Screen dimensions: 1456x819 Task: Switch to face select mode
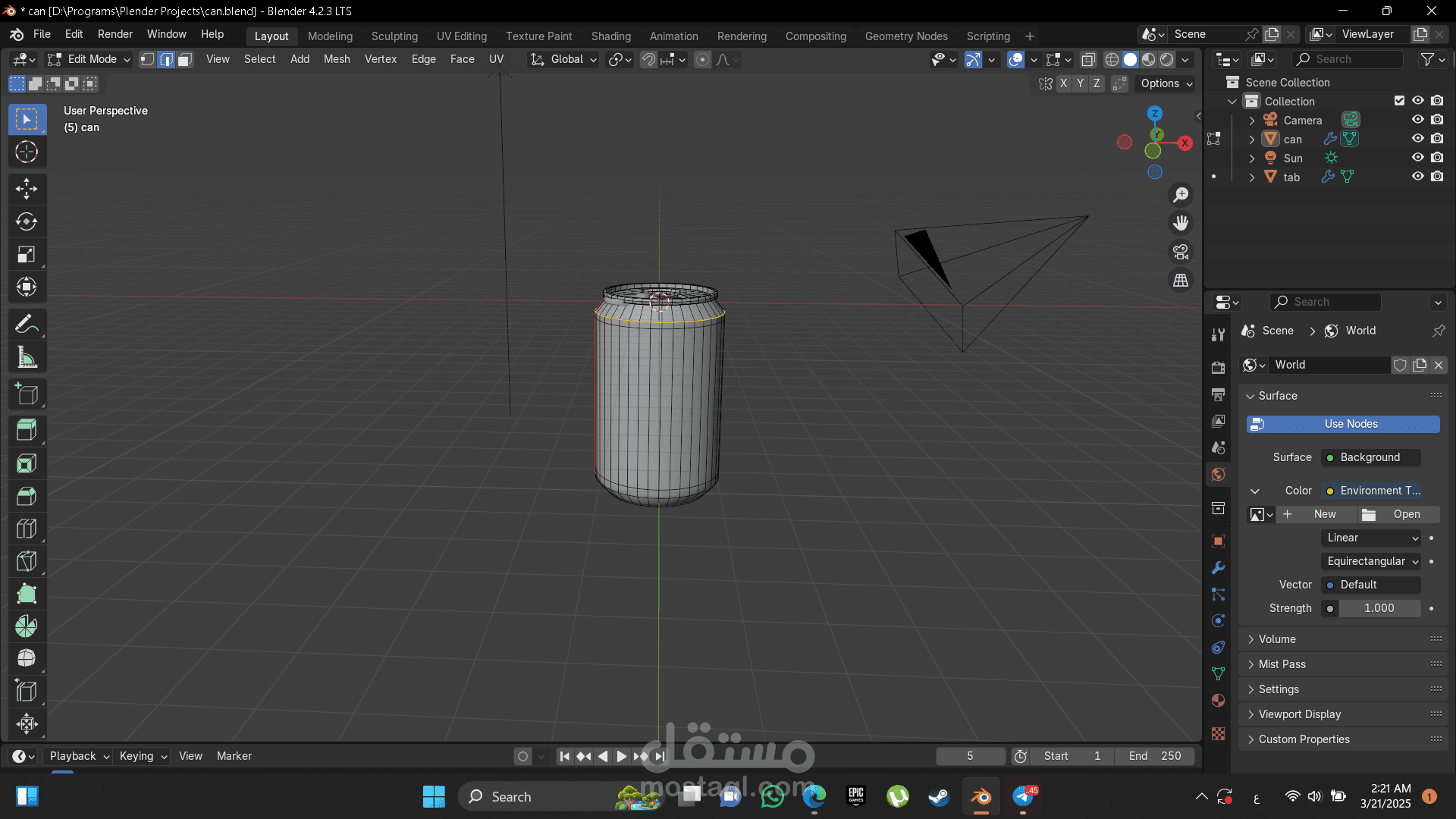[185, 59]
